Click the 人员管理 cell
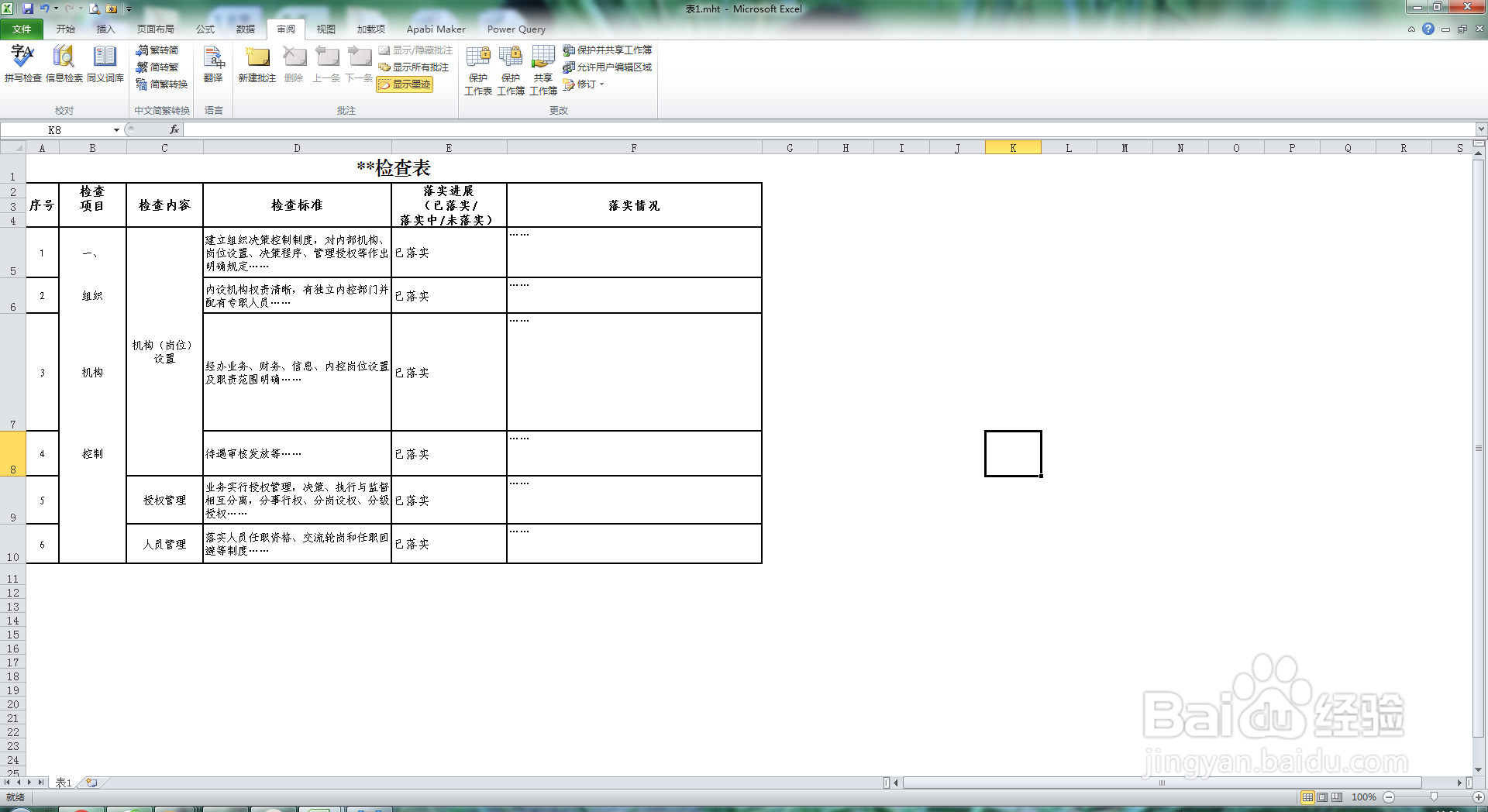The height and width of the screenshot is (812, 1488). point(164,544)
